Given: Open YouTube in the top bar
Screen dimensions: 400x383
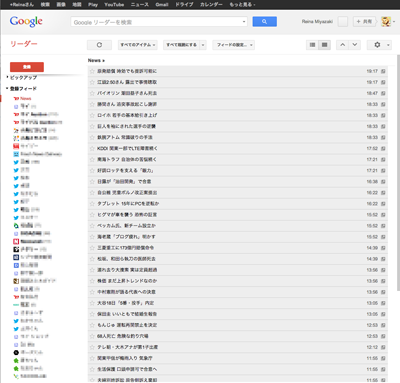Looking at the screenshot, I should coord(114,5).
